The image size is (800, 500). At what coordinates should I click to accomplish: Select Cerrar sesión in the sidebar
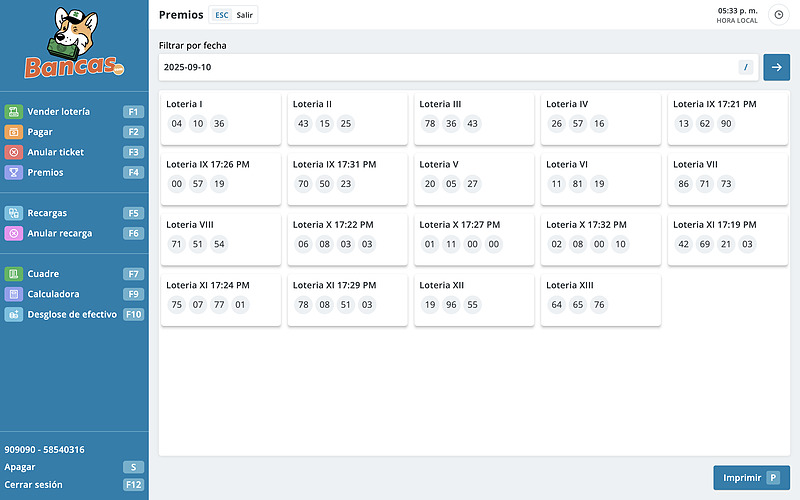coord(34,485)
